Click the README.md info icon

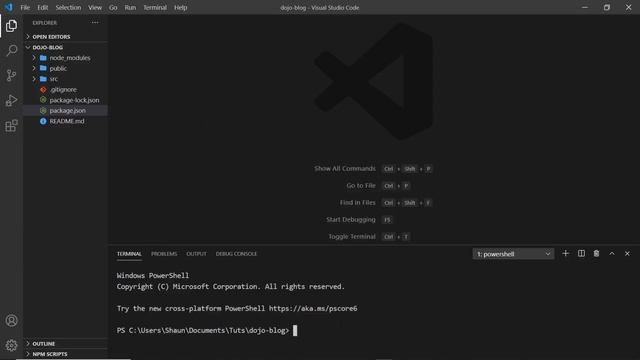click(43, 121)
